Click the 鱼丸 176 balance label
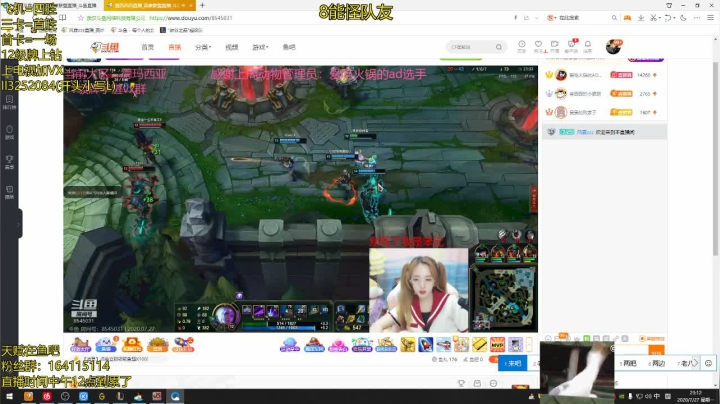 click(444, 359)
